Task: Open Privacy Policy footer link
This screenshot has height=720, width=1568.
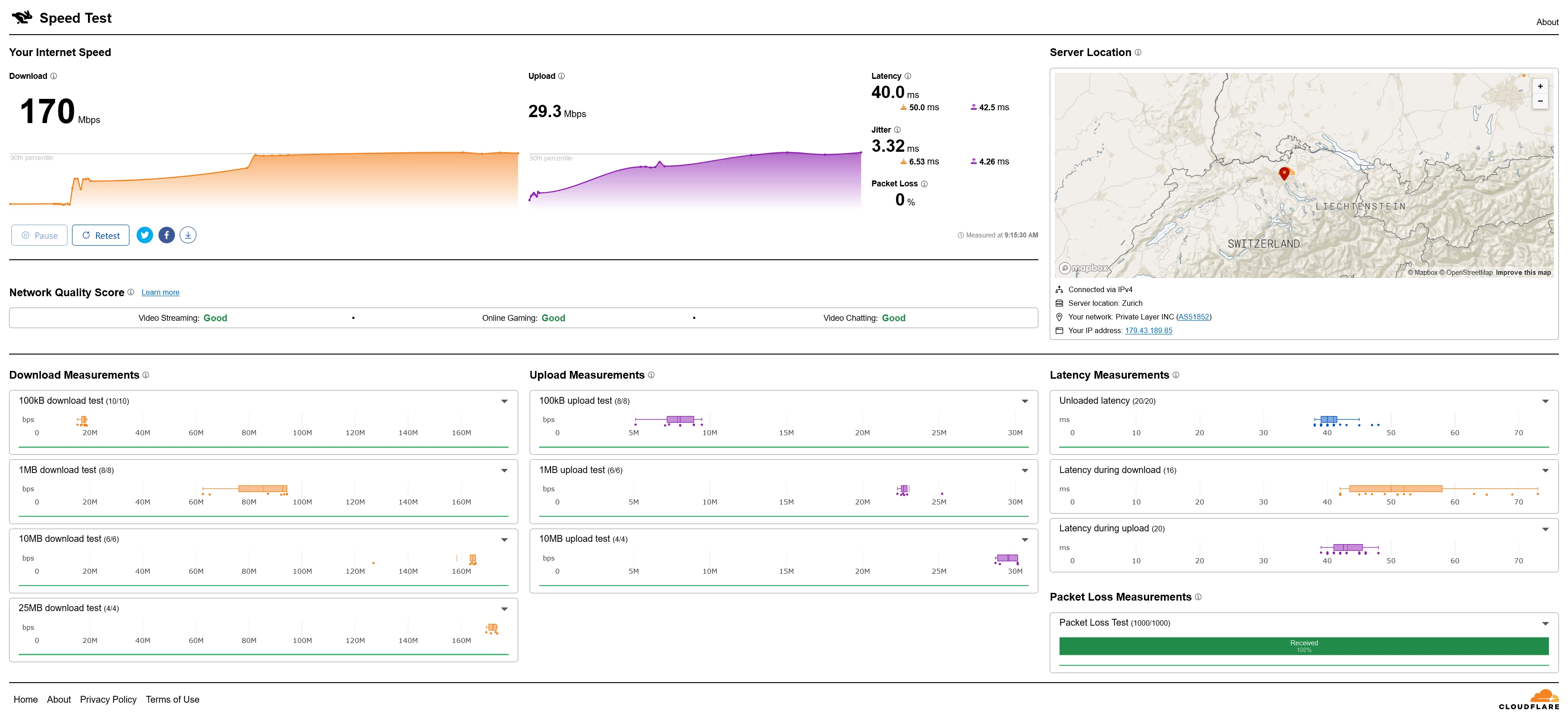Action: 108,699
